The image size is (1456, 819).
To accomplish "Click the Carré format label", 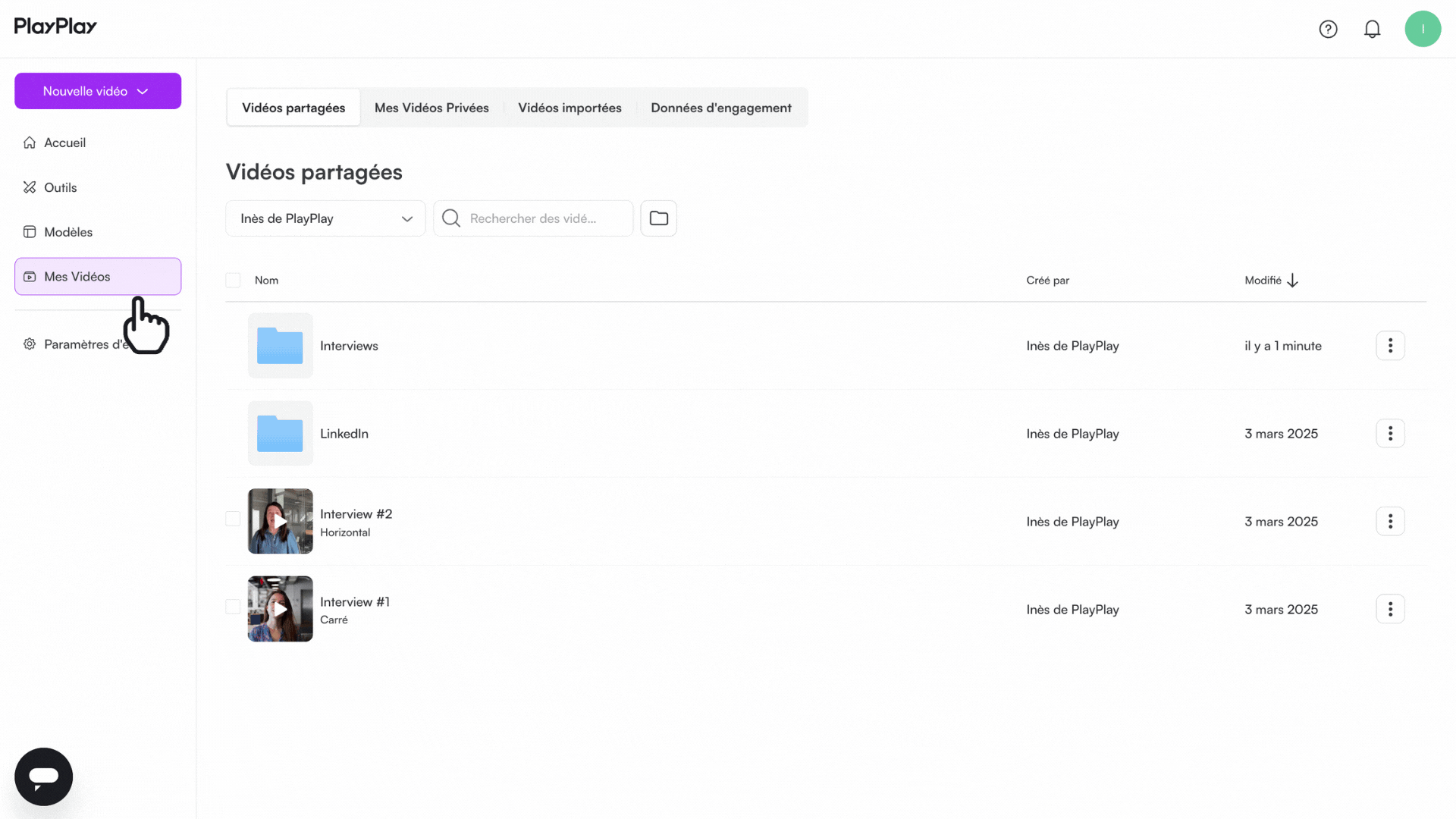I will (334, 620).
